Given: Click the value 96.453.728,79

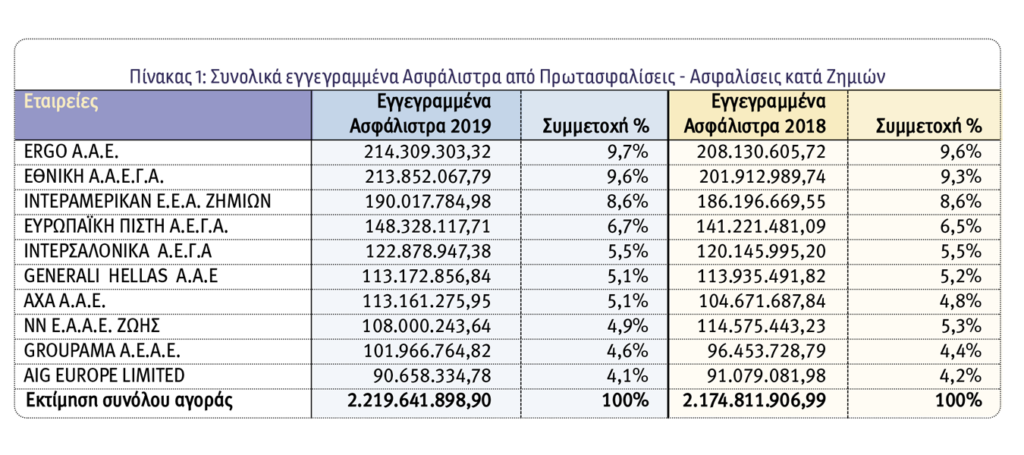Looking at the screenshot, I should (x=767, y=351).
